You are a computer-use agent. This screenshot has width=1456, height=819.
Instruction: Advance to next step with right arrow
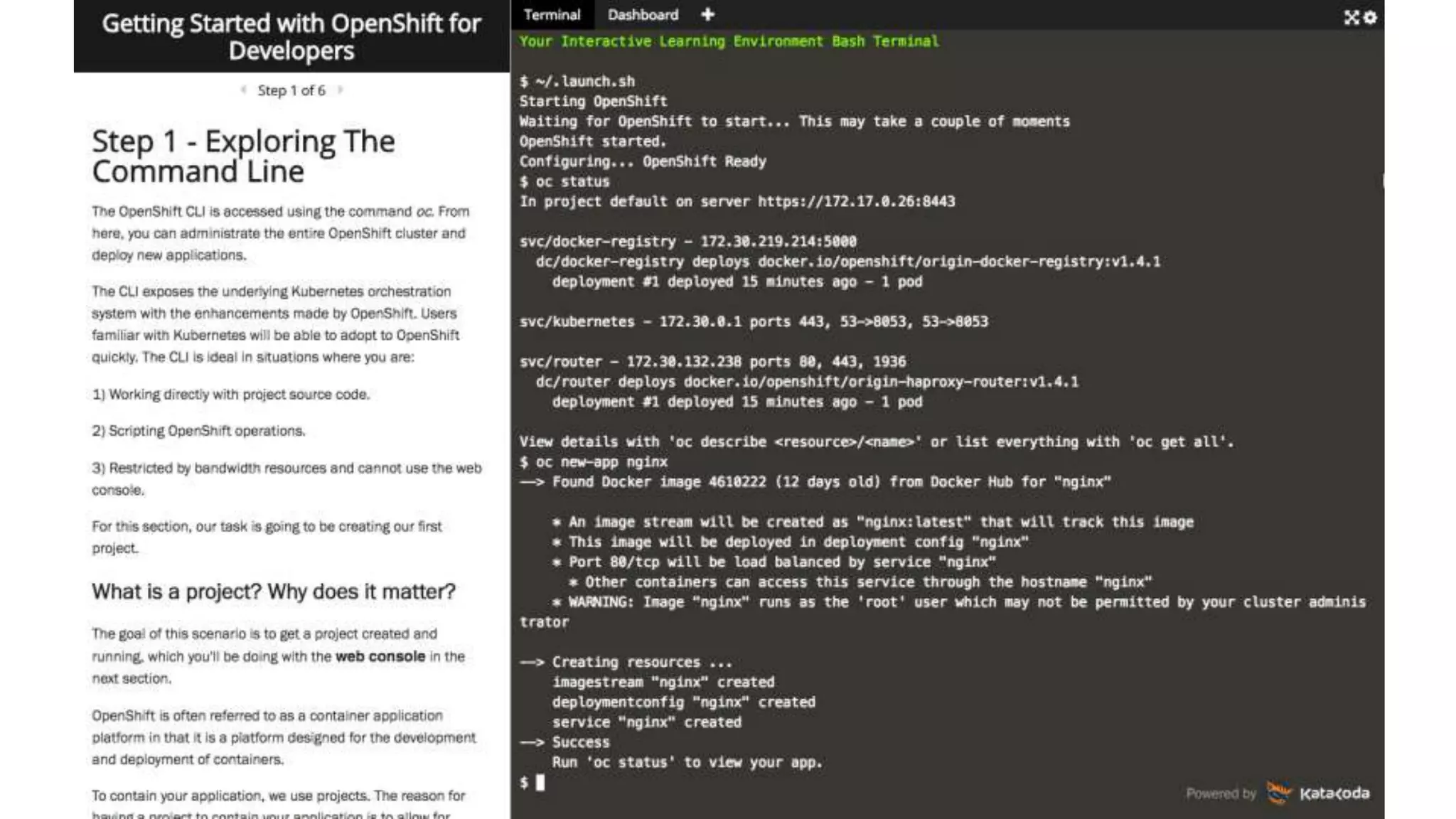(340, 90)
